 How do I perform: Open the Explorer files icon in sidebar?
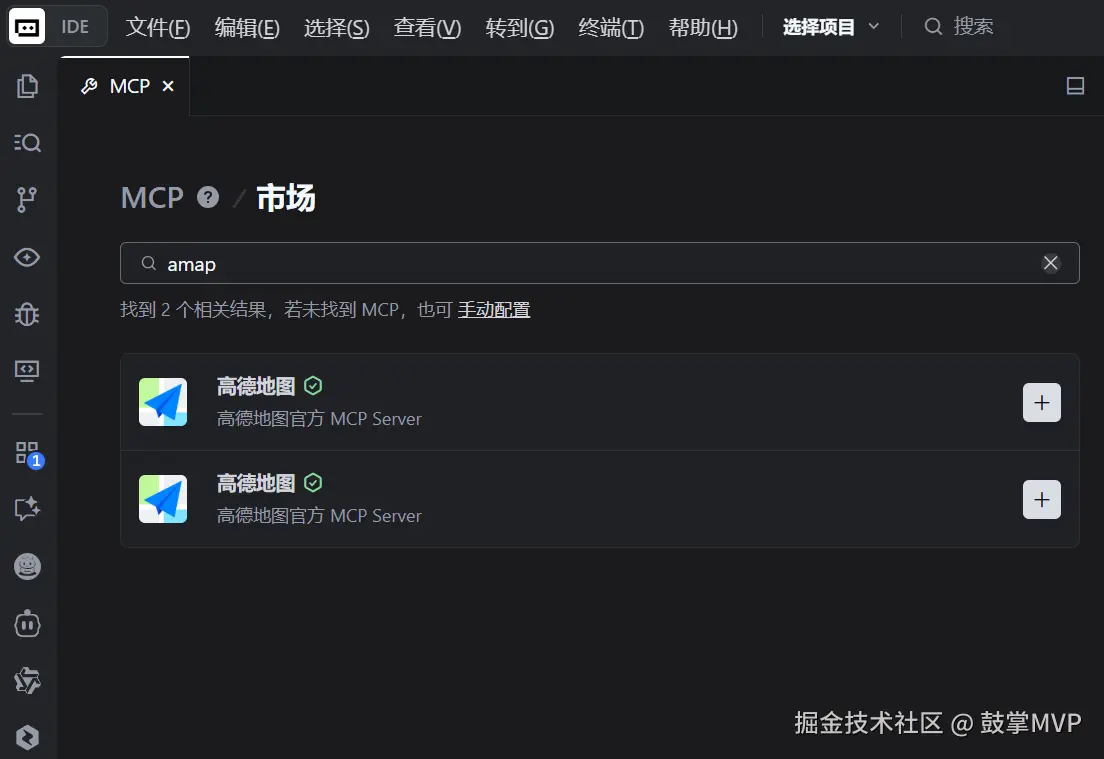point(27,86)
